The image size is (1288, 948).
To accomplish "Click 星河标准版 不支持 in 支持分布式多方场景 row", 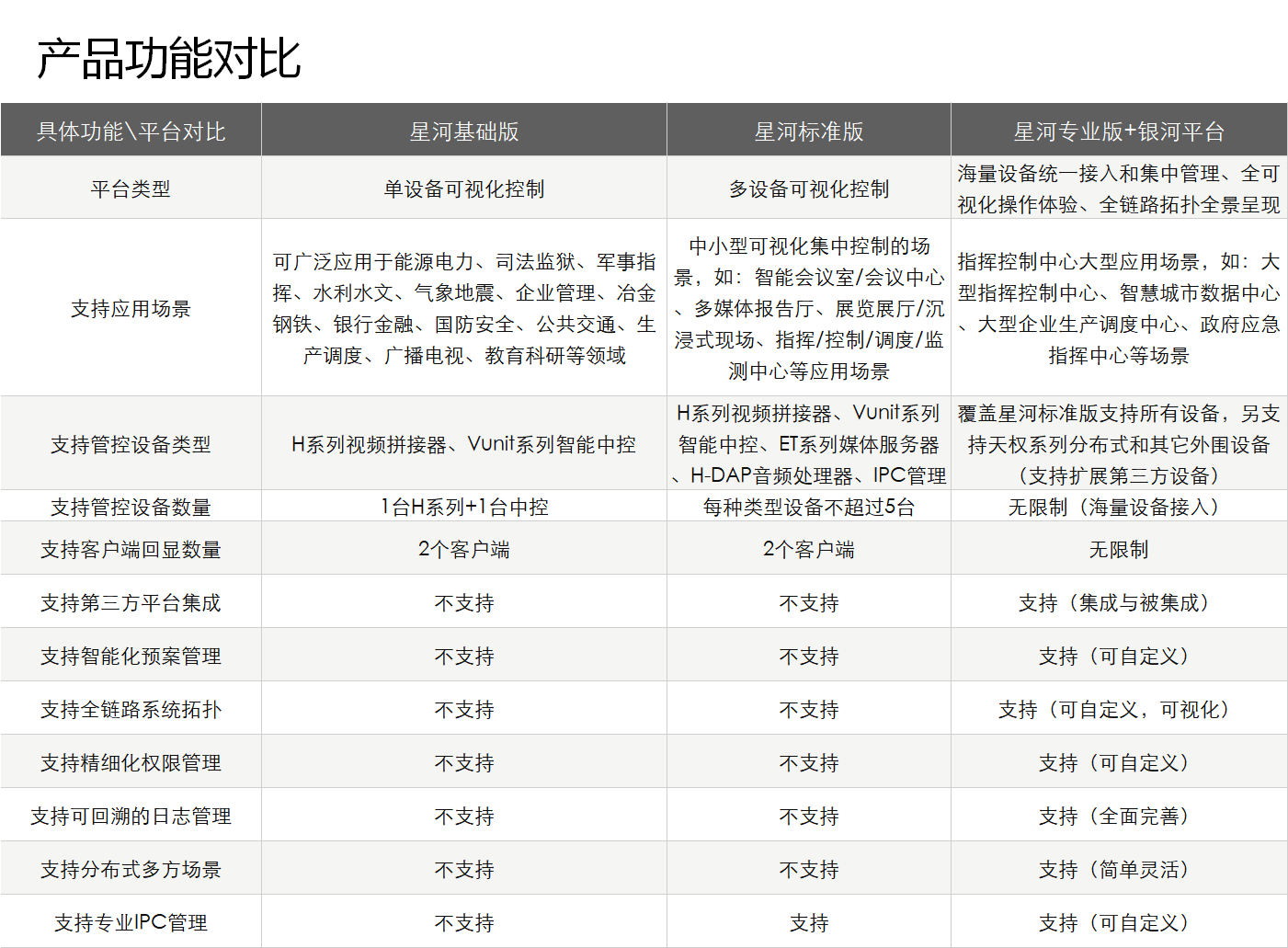I will pos(809,870).
